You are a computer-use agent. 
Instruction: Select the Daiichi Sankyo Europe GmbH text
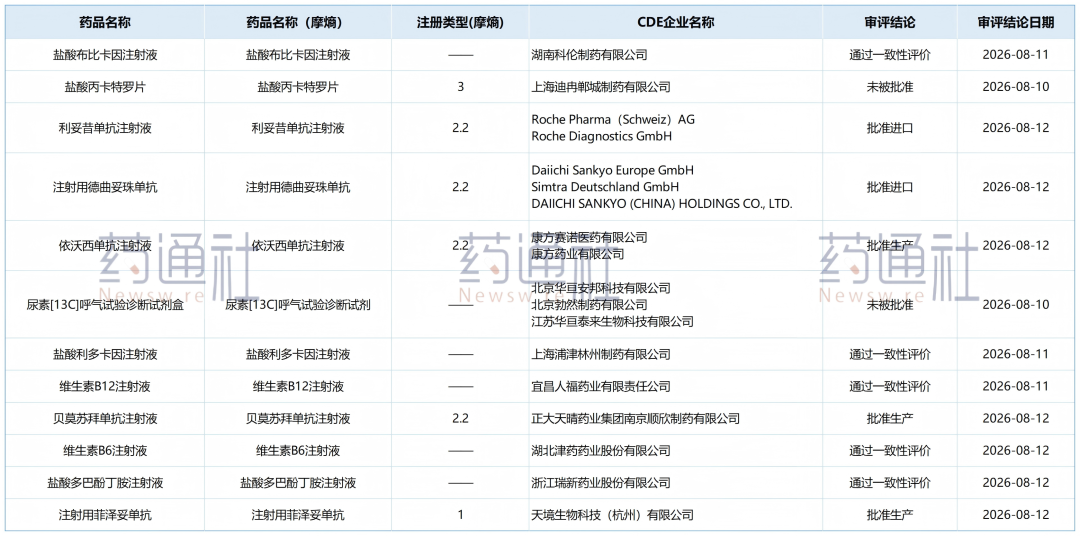[612, 170]
